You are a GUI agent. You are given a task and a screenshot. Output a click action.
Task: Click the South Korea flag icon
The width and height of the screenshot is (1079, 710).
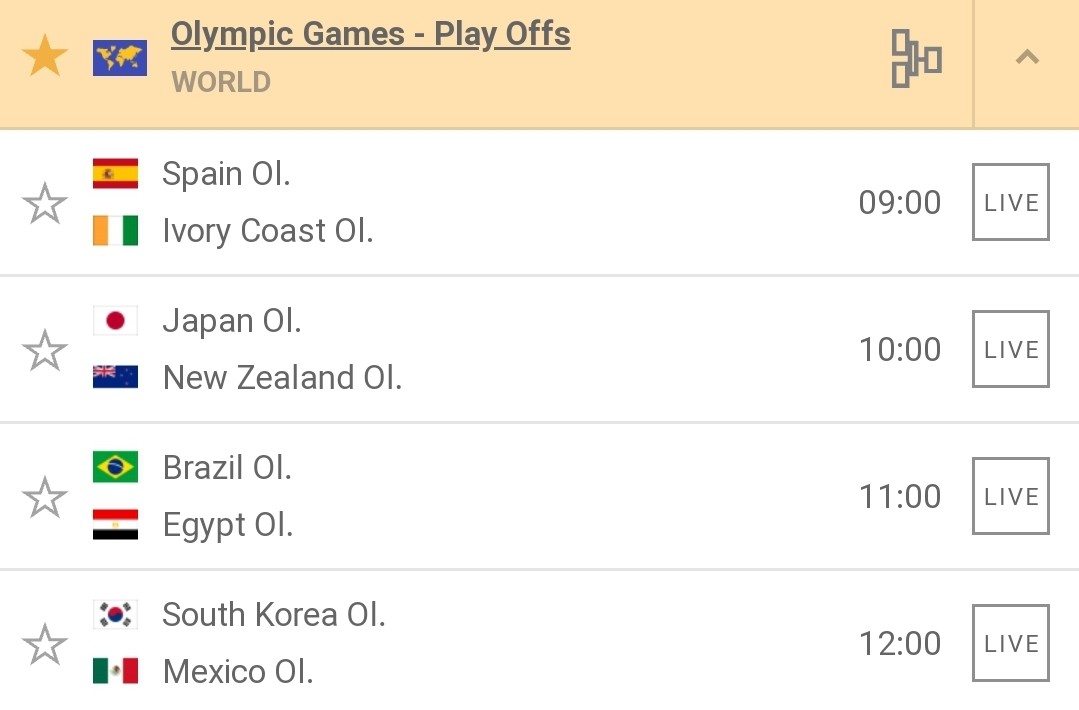(116, 614)
